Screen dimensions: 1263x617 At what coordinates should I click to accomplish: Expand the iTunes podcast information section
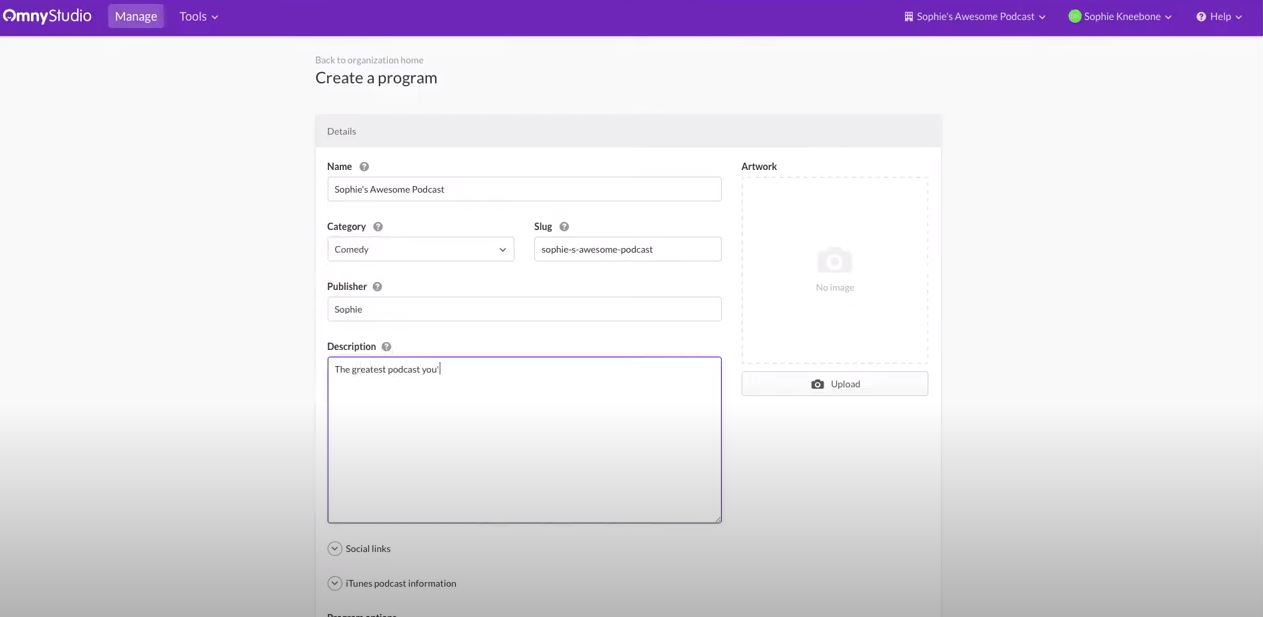coord(392,584)
